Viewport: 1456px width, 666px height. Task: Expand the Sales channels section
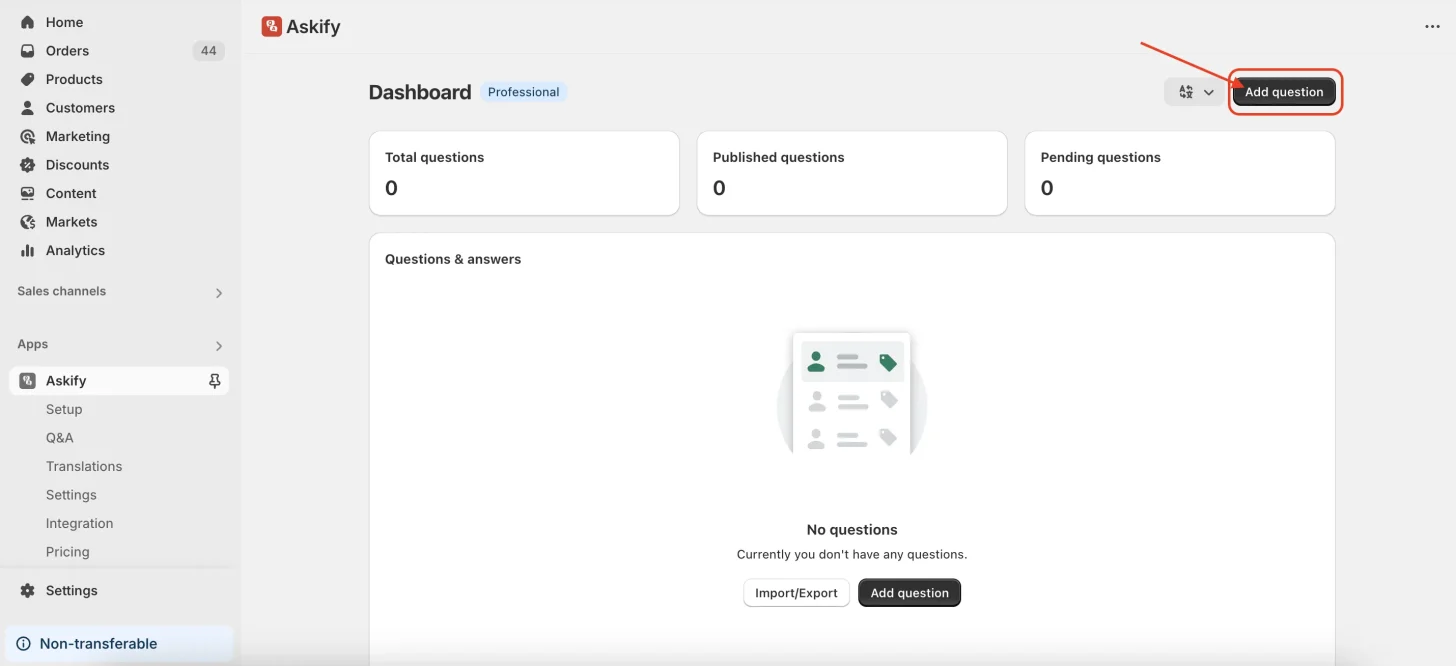tap(219, 293)
